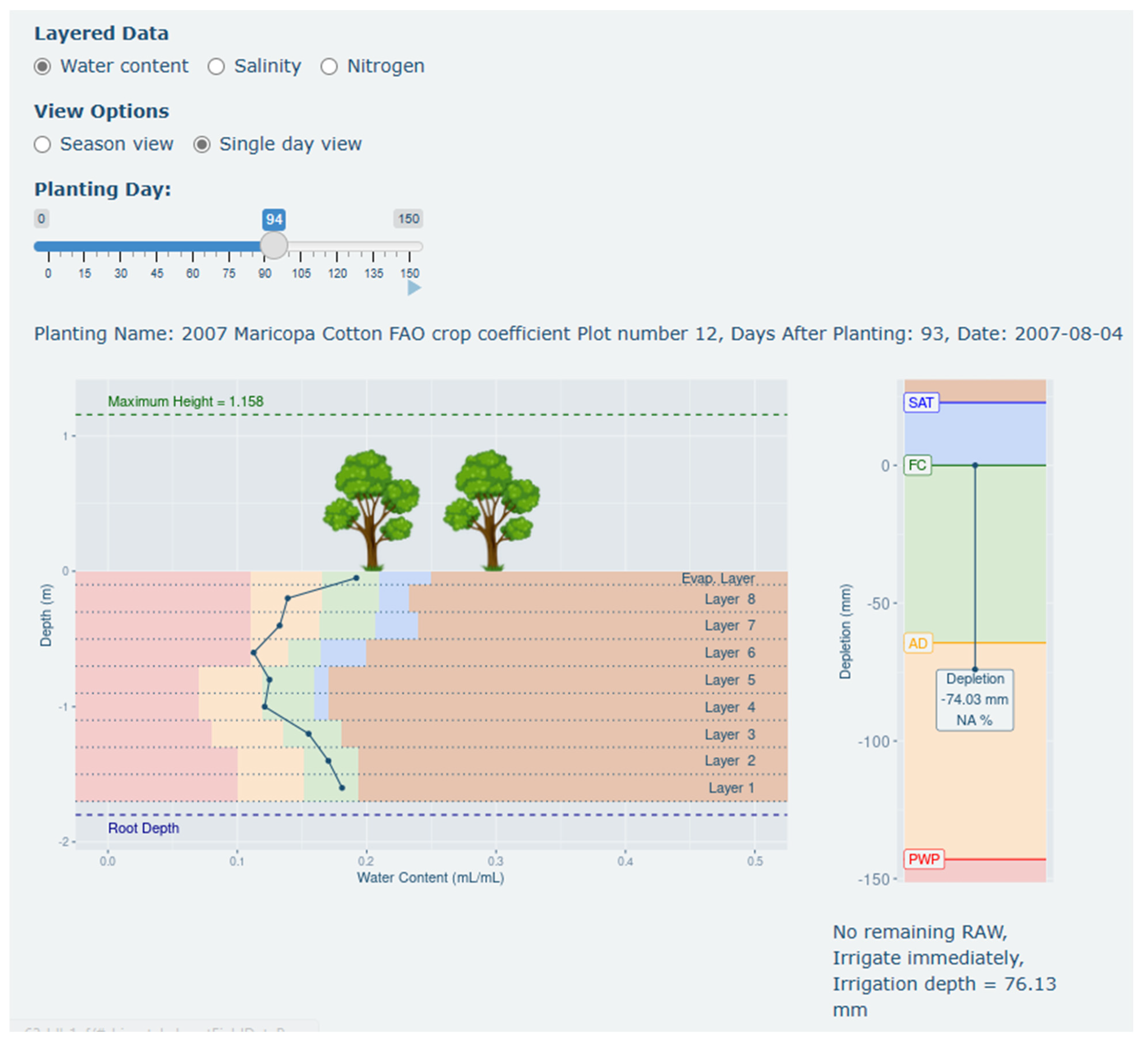Screen dimensions: 1148x1045
Task: Click the slider play animation button
Action: pyautogui.click(x=414, y=288)
